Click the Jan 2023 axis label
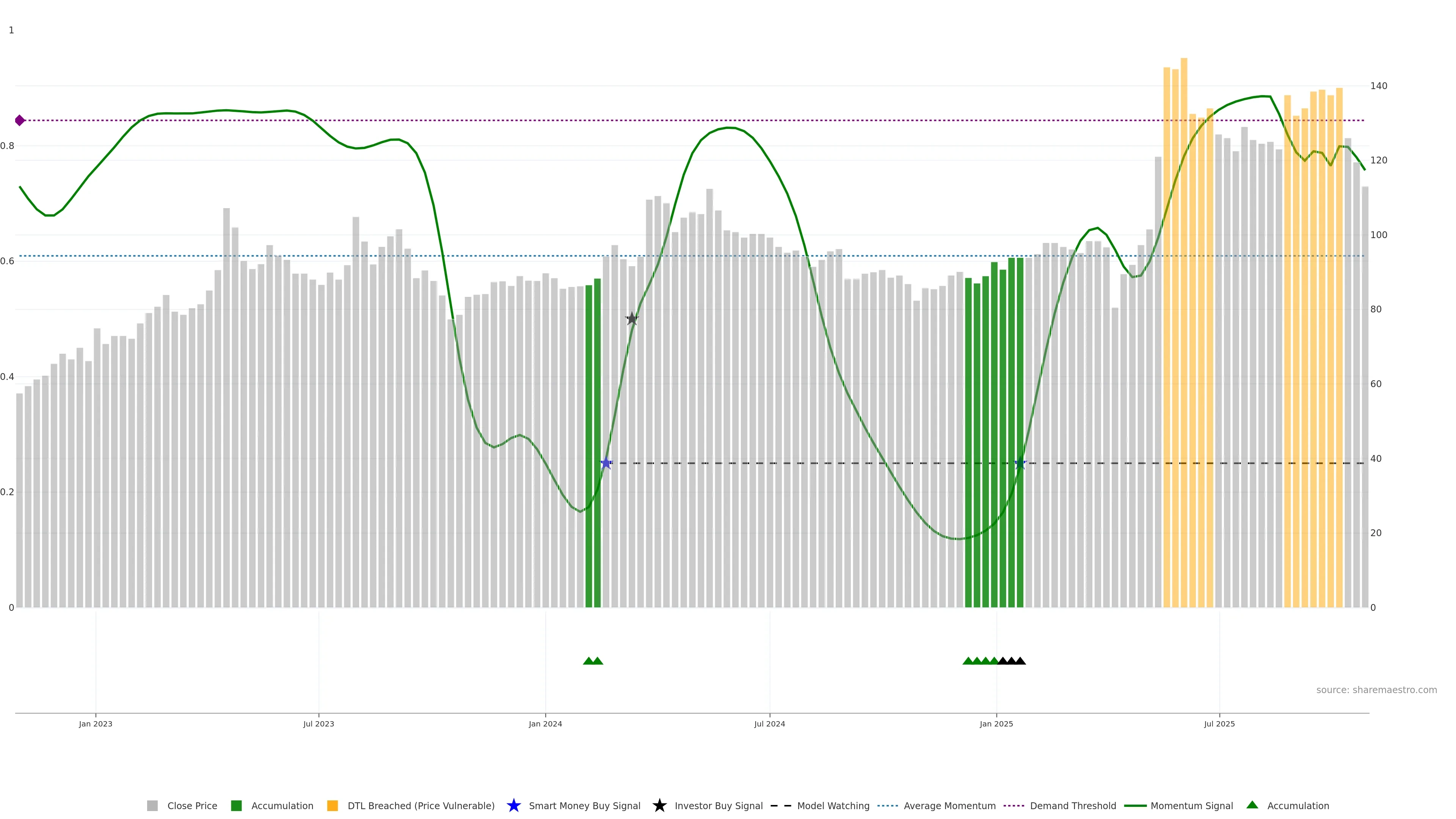 point(96,724)
